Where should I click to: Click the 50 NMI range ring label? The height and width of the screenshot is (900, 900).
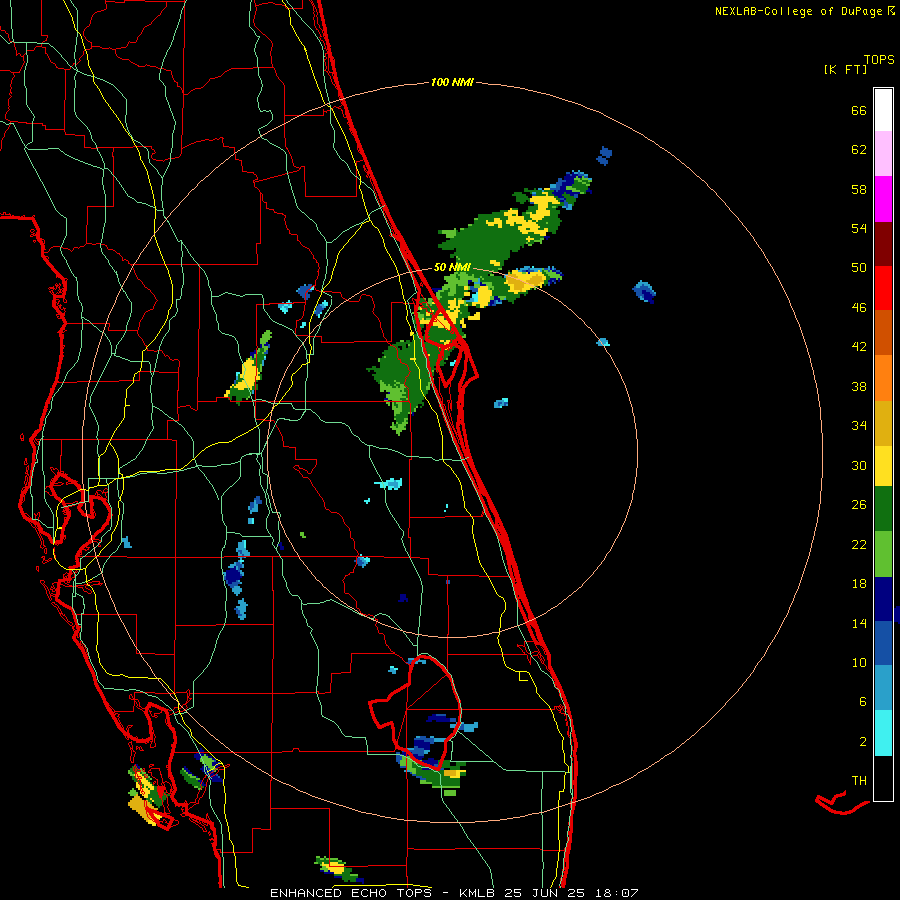tap(452, 267)
